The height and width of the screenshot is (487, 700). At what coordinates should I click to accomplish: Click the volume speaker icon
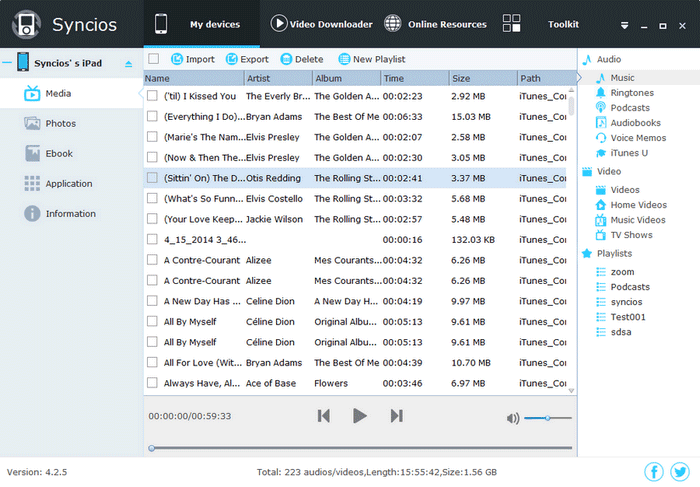pyautogui.click(x=513, y=418)
